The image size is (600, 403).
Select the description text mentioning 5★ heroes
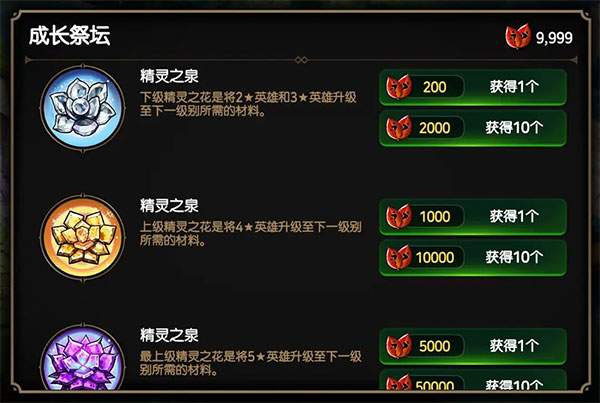[250, 363]
